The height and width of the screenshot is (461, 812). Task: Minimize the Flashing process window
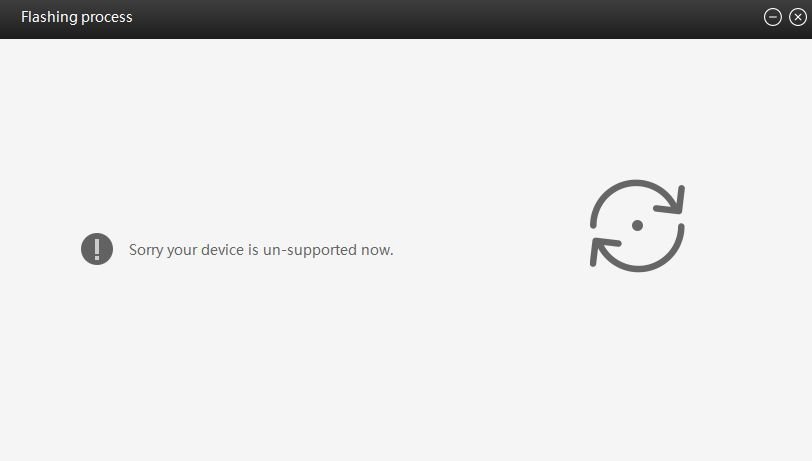(773, 17)
